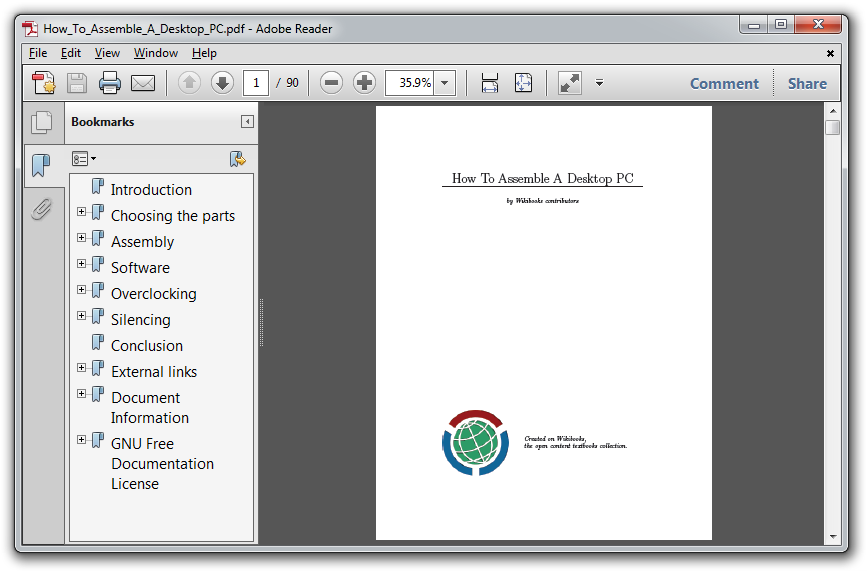
Task: Expand the Overclocking bookmark
Action: point(81,290)
